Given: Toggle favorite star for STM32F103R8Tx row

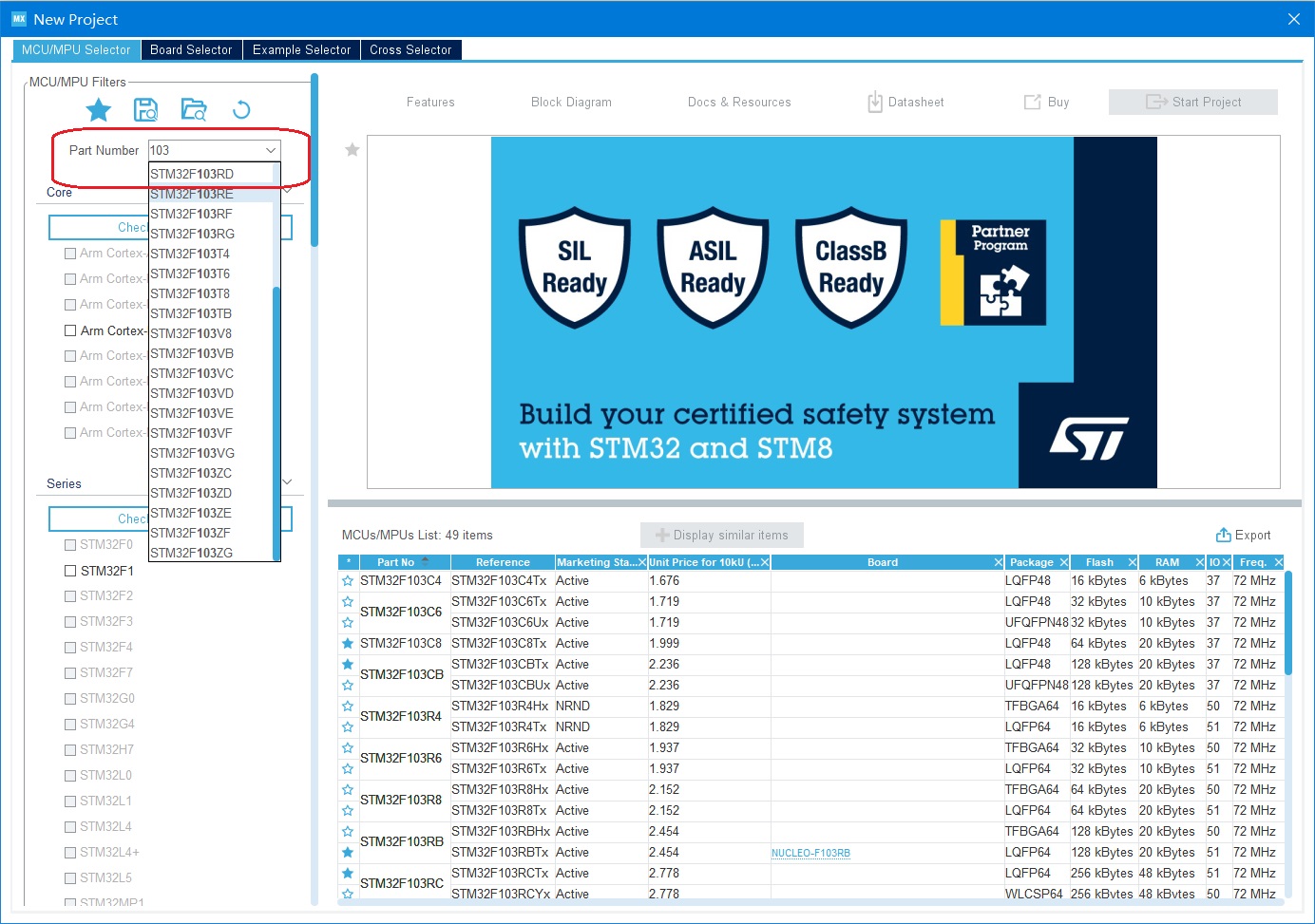Looking at the screenshot, I should click(348, 811).
